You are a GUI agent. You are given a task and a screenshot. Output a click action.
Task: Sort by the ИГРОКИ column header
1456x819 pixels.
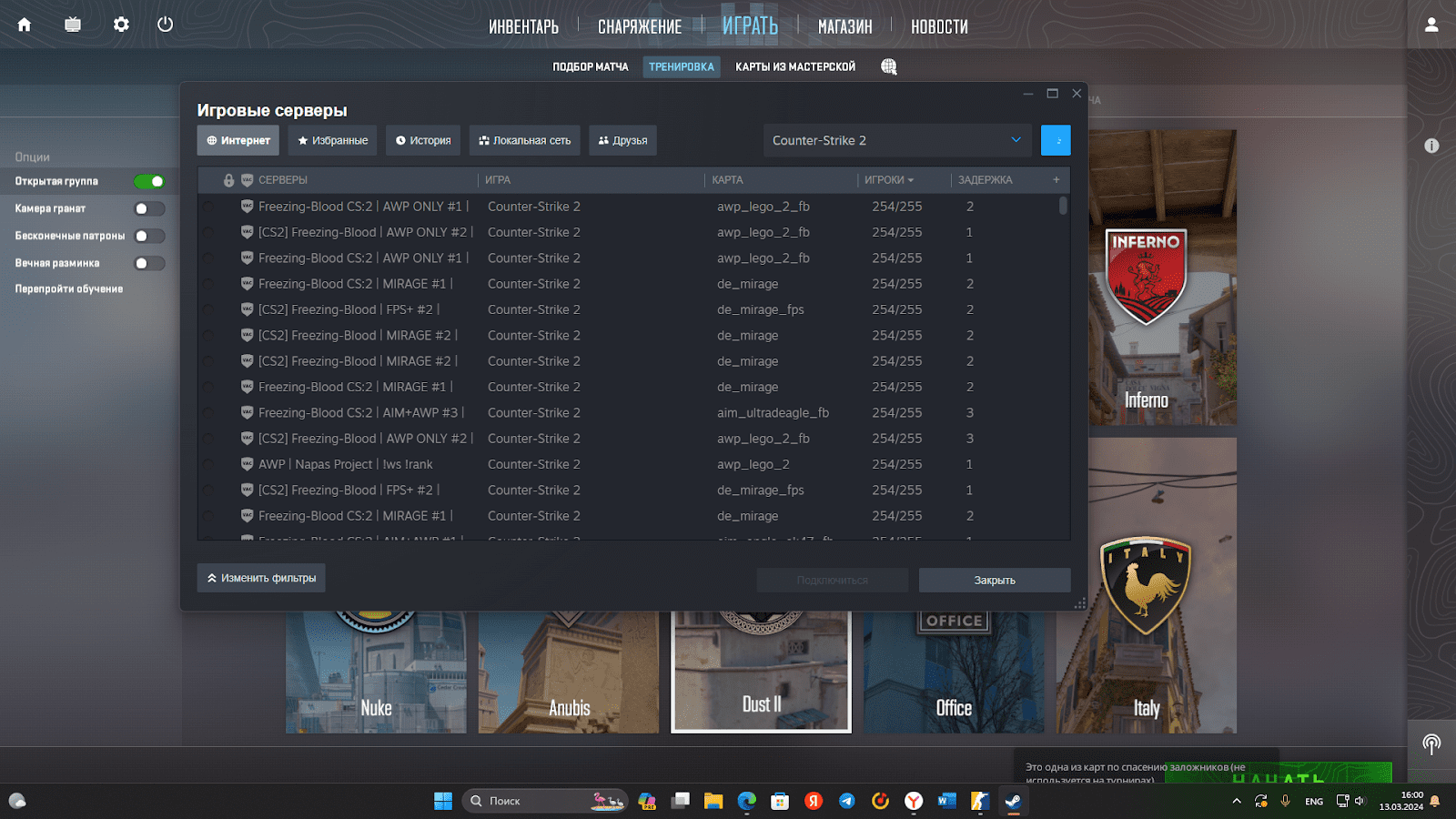889,180
